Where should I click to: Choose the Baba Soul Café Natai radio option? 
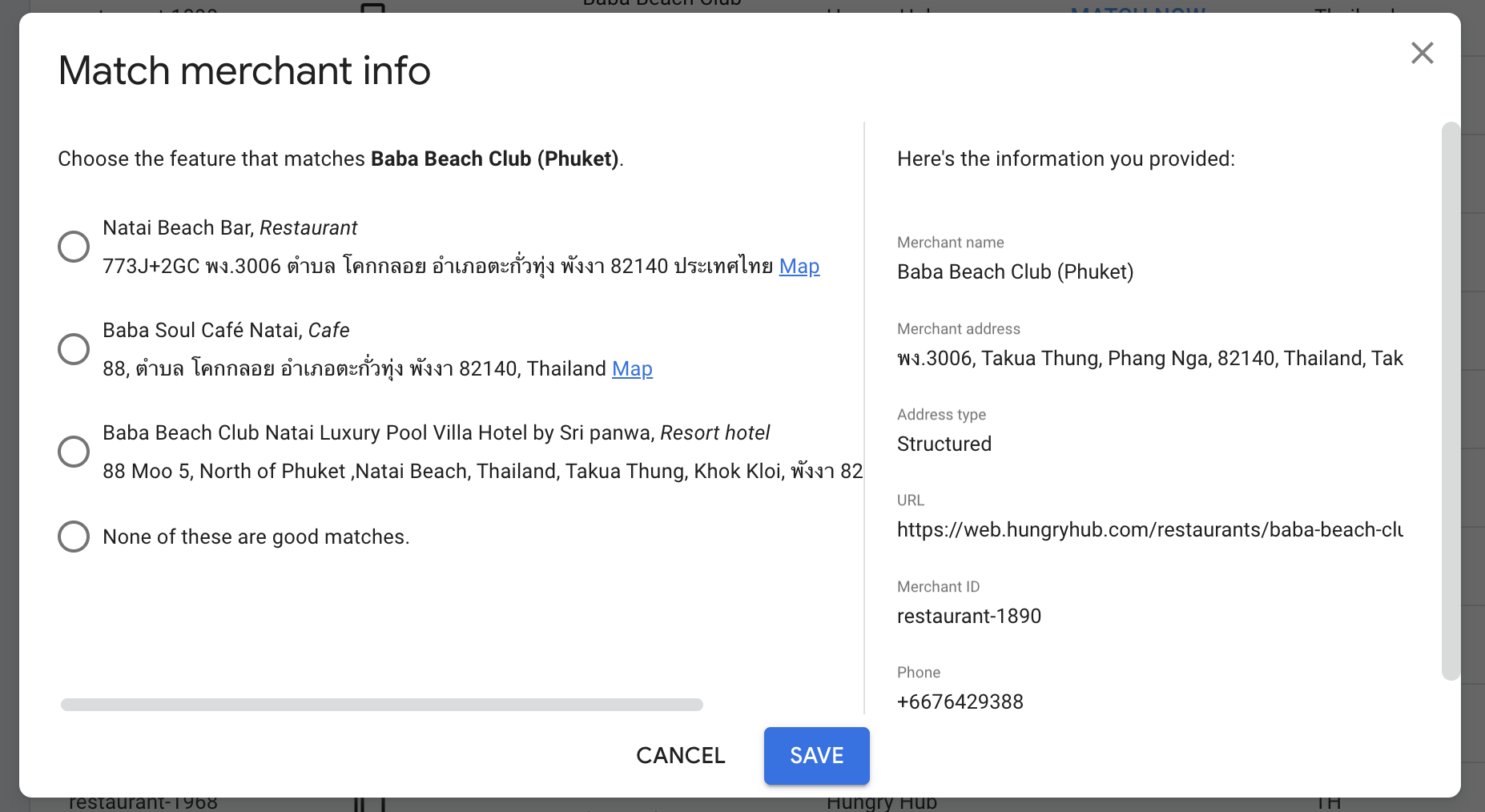(x=74, y=349)
